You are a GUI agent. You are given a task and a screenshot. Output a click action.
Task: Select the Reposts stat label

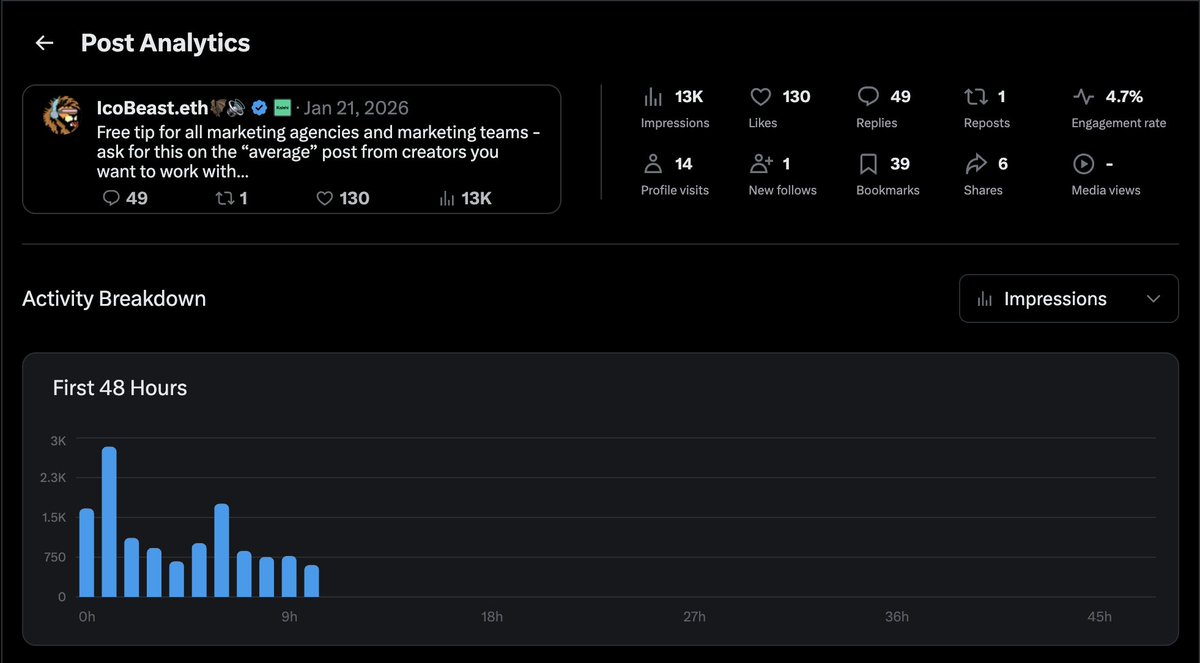(987, 123)
